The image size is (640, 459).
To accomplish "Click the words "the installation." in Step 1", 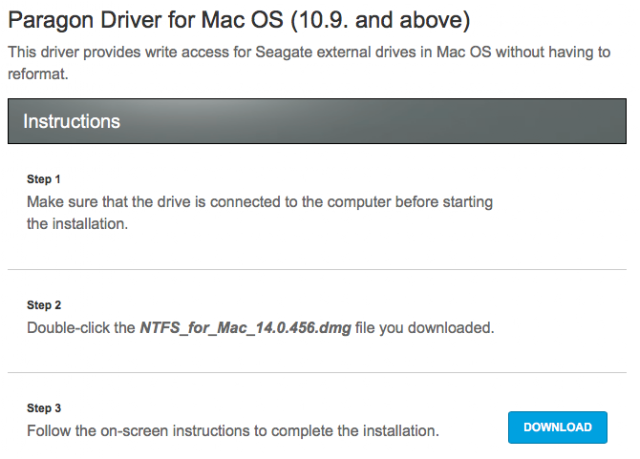I will pyautogui.click(x=78, y=224).
